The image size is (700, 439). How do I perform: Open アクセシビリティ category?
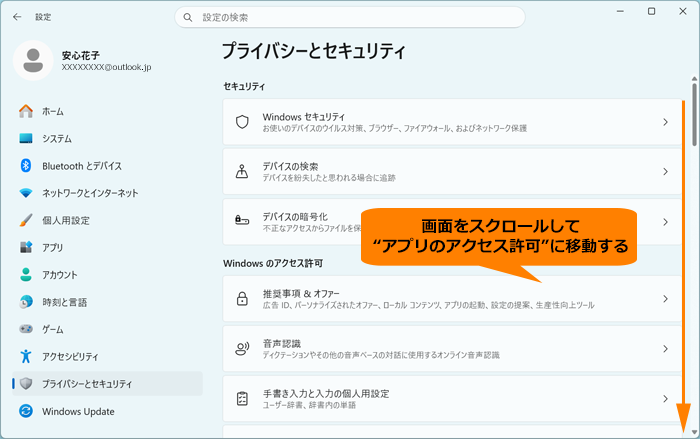point(107,356)
